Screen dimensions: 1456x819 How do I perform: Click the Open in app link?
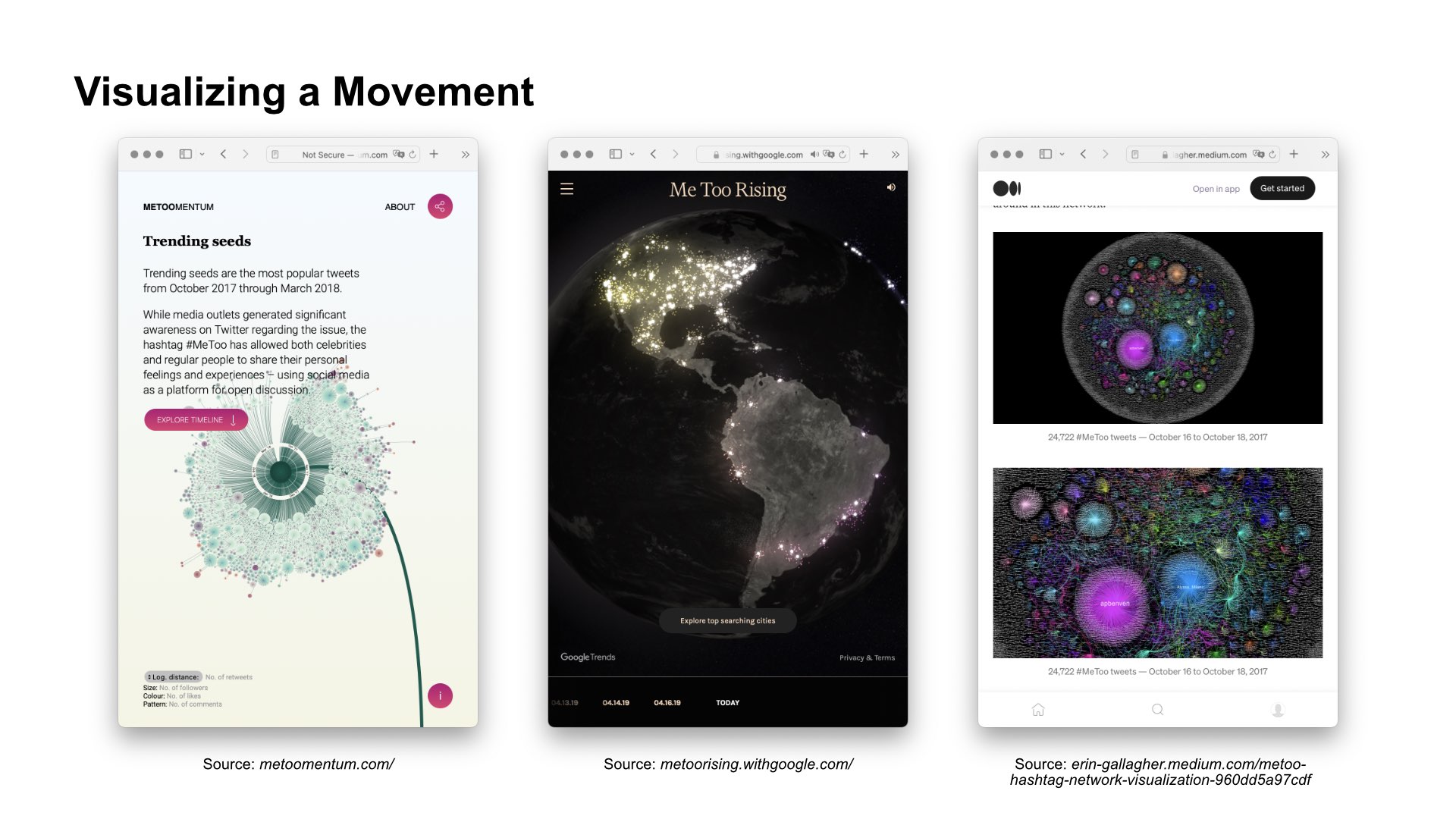pyautogui.click(x=1216, y=189)
